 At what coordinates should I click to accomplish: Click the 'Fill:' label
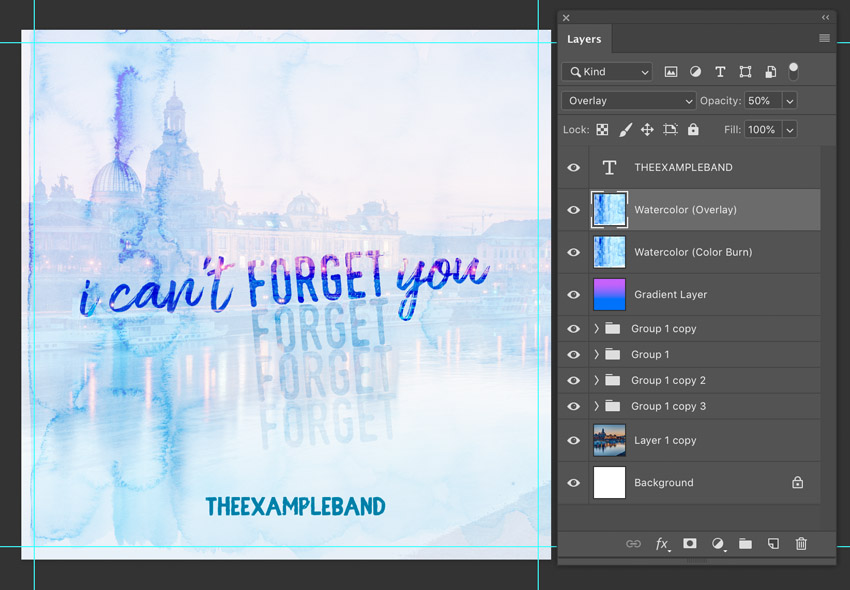pos(732,130)
